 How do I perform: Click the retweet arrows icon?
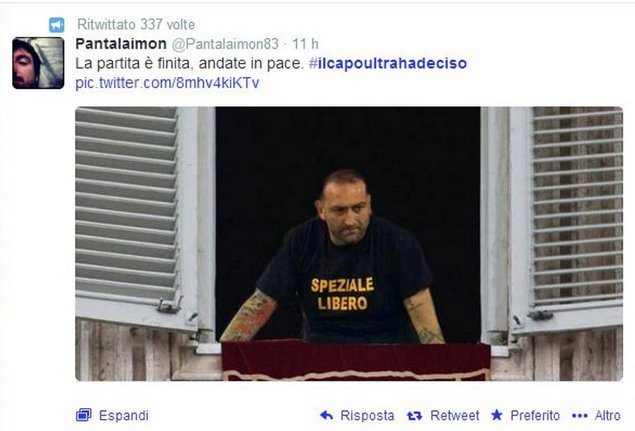[414, 416]
